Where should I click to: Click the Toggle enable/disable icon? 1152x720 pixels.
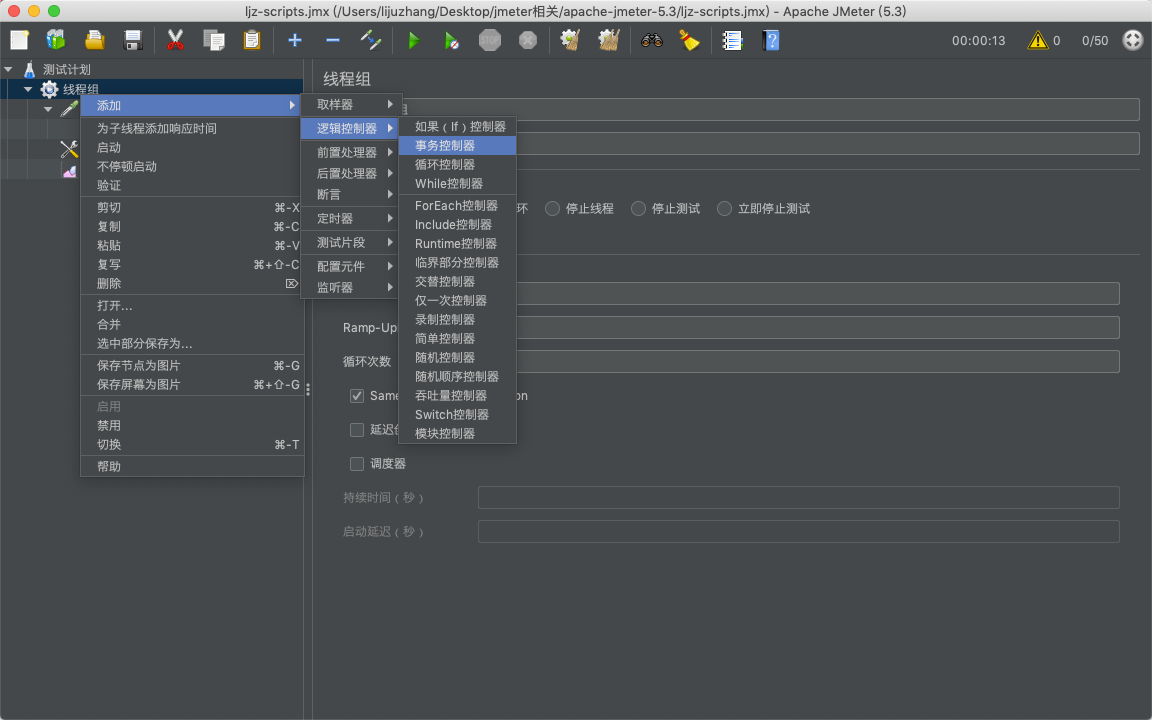click(371, 40)
